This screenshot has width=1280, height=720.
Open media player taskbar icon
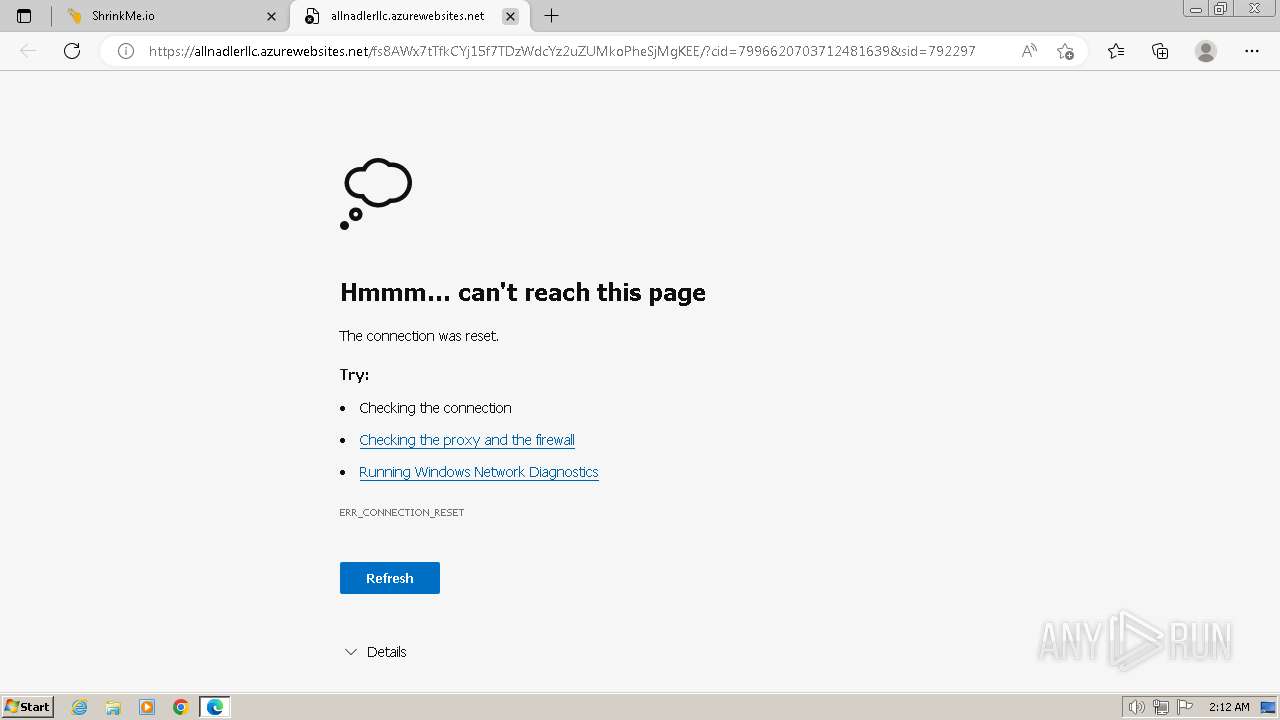[147, 707]
